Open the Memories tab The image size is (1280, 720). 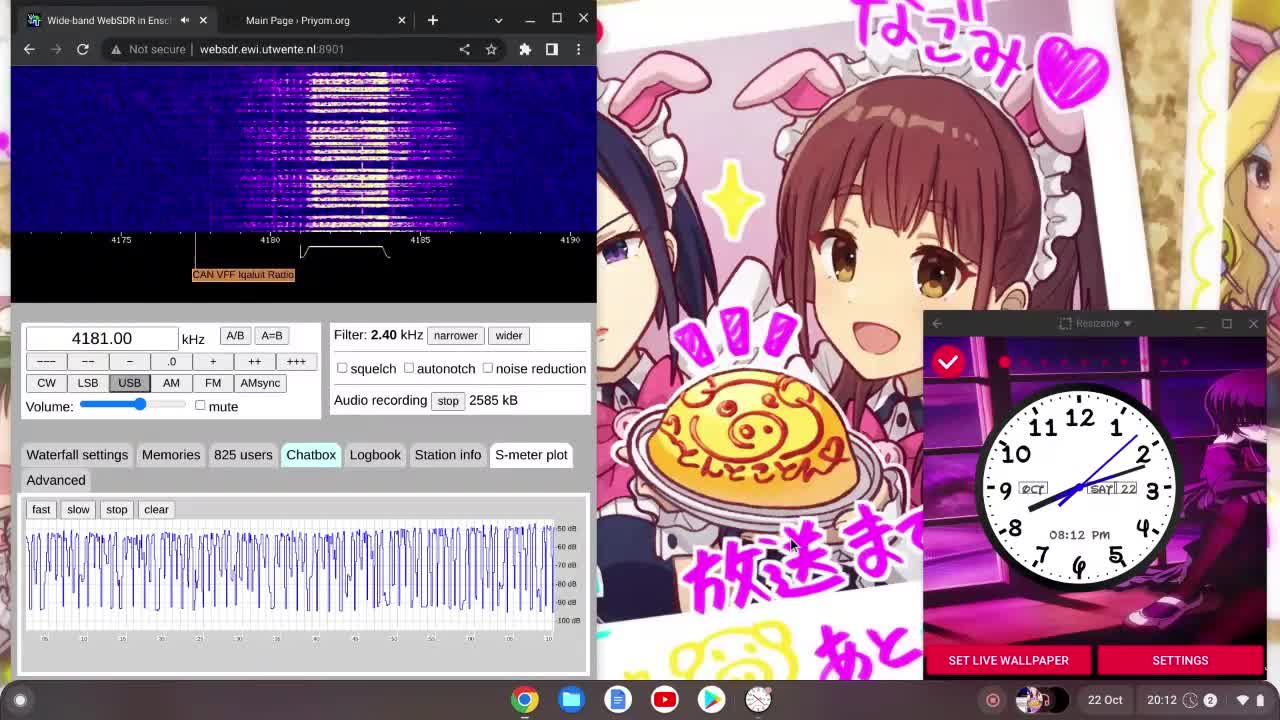171,455
